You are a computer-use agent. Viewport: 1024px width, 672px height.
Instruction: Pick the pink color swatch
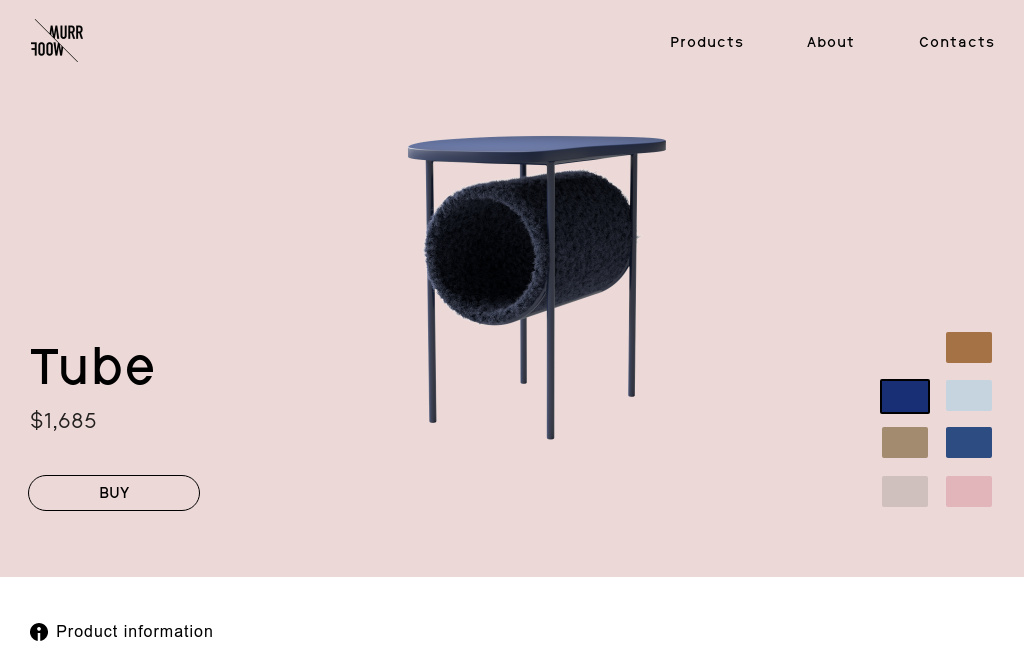point(968,491)
